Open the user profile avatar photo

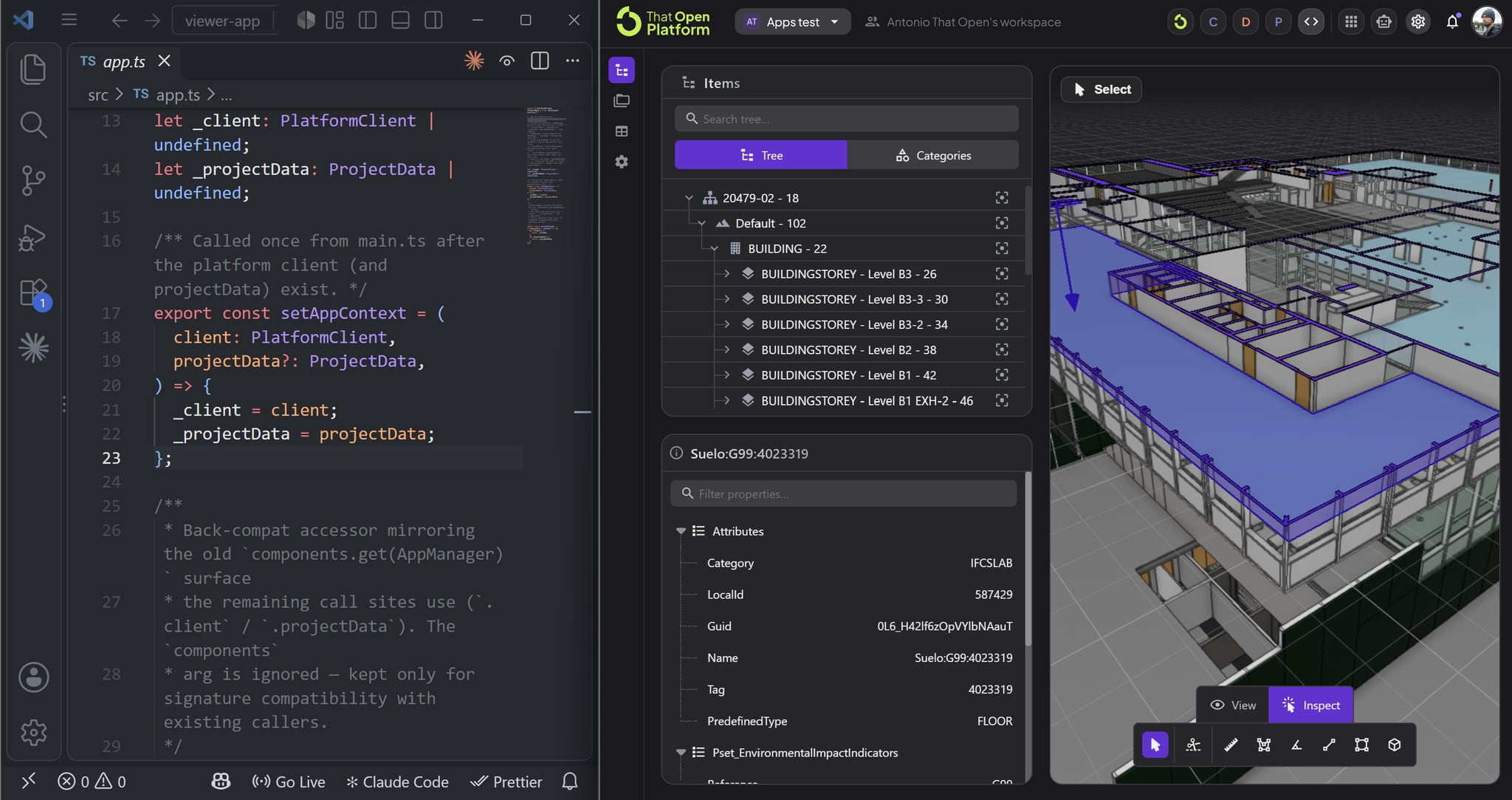pyautogui.click(x=1487, y=21)
